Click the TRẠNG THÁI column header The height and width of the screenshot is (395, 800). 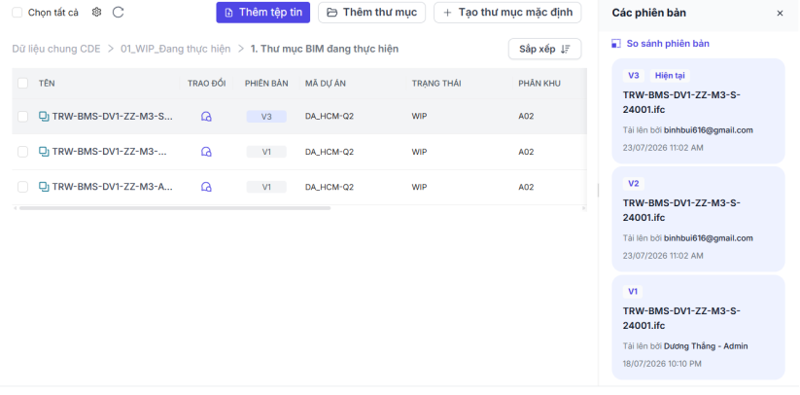[437, 83]
